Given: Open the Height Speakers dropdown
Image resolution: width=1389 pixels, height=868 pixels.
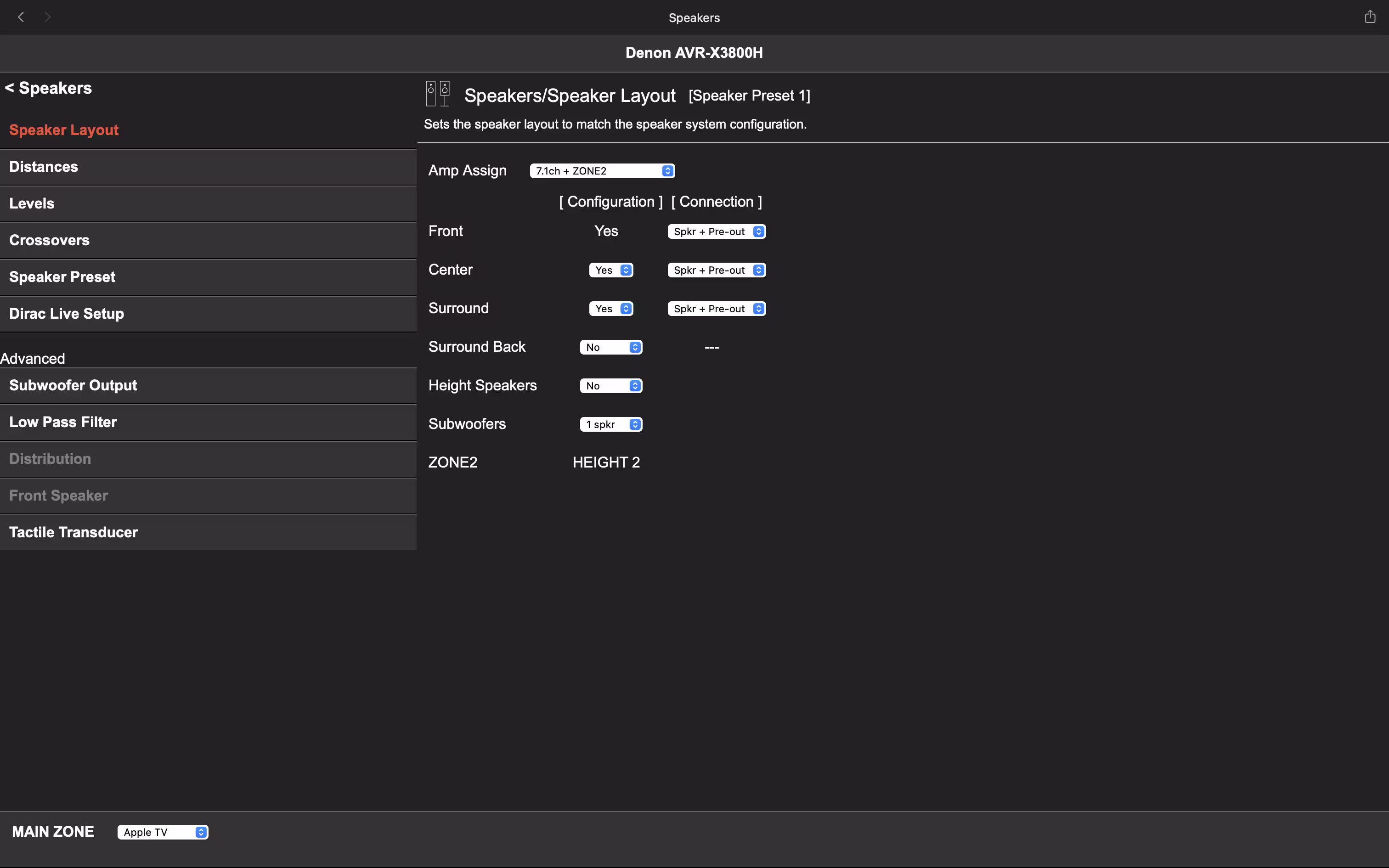Looking at the screenshot, I should (x=611, y=386).
